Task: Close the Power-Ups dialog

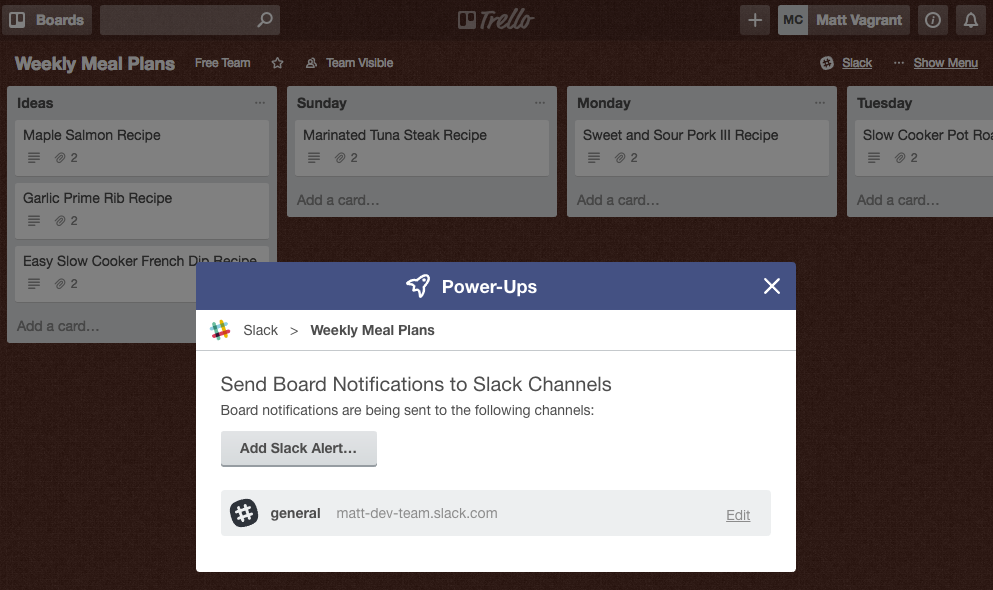Action: click(x=771, y=286)
